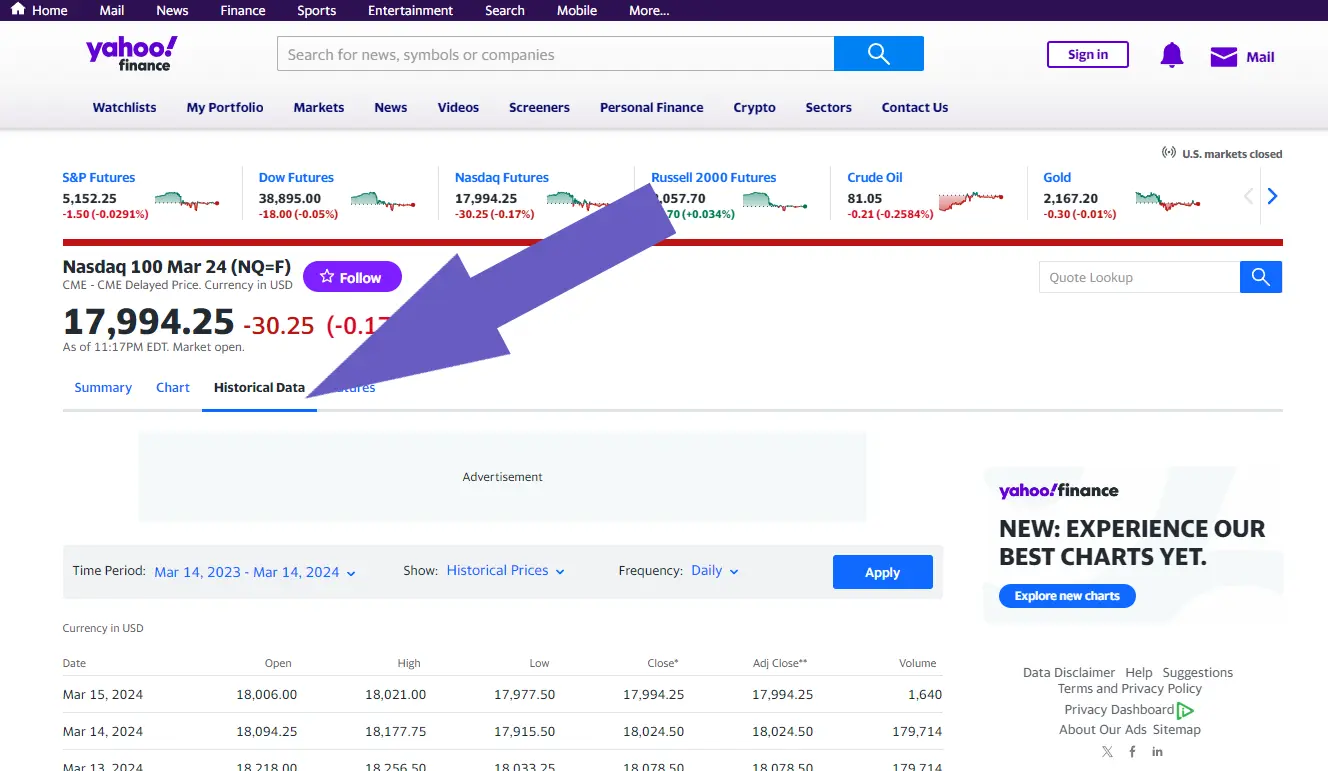
Task: Click Entertainment in the top bar
Action: (x=410, y=10)
